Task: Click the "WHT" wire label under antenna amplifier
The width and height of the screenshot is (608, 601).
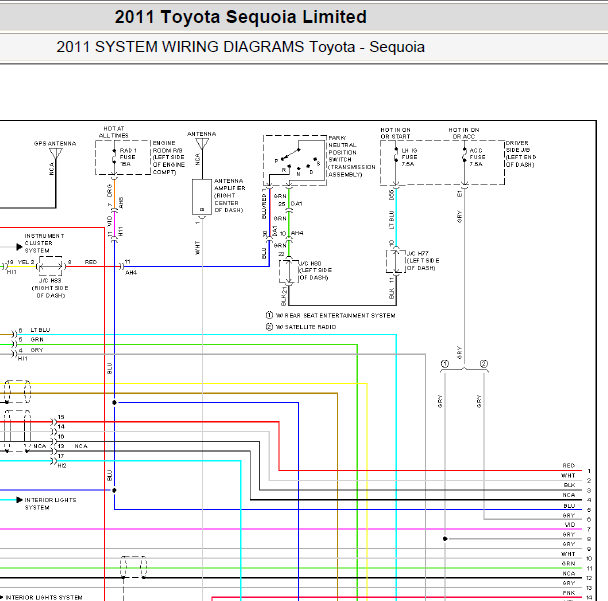Action: [x=198, y=247]
